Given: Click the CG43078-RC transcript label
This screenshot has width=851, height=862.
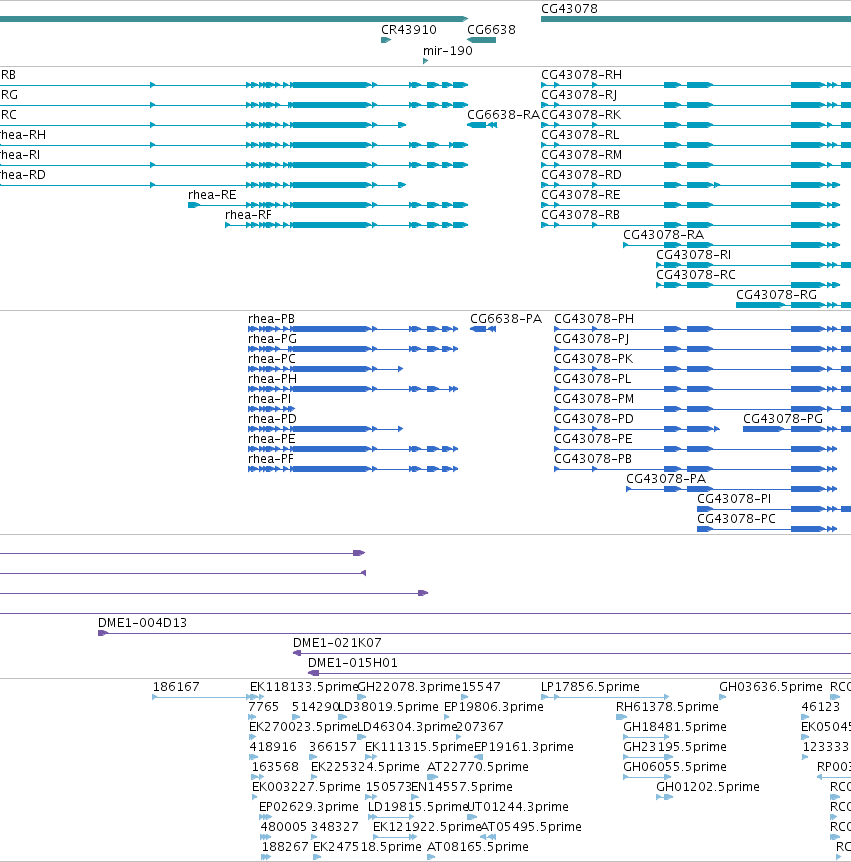Looking at the screenshot, I should click(x=695, y=275).
